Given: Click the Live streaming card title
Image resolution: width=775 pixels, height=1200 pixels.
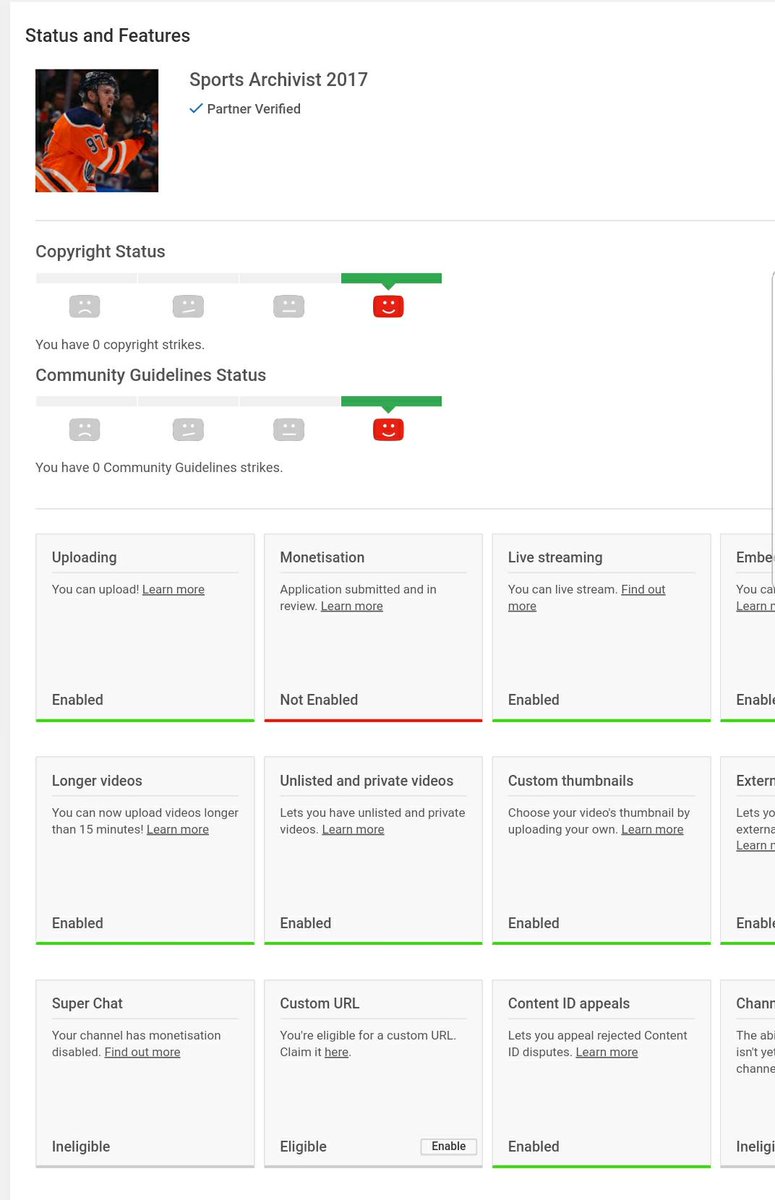Looking at the screenshot, I should click(x=555, y=557).
